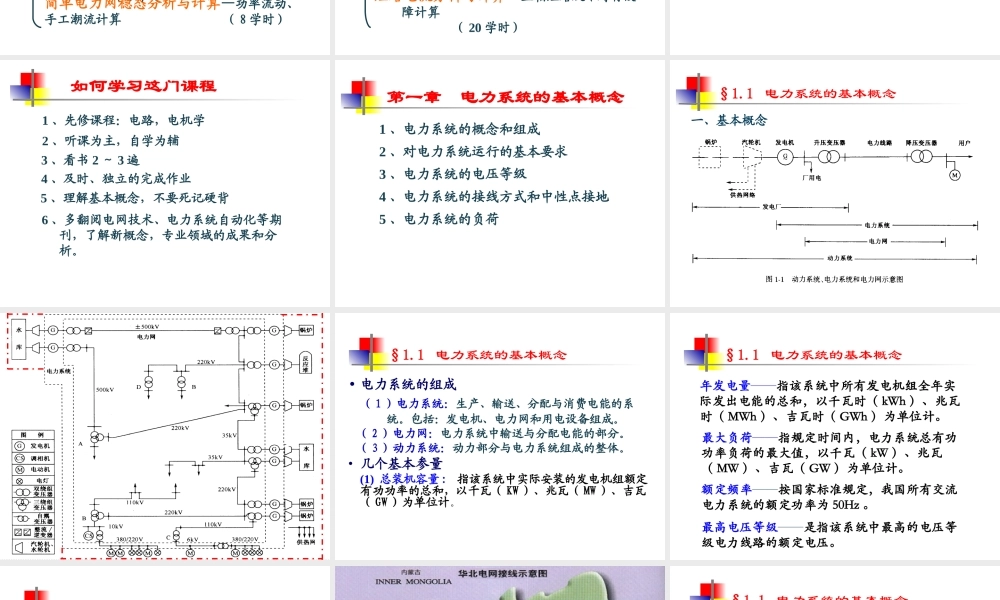Viewport: 1000px width, 600px height.
Task: Click the 汽轮机/水轮机 legend symbol
Action: (x=17, y=545)
